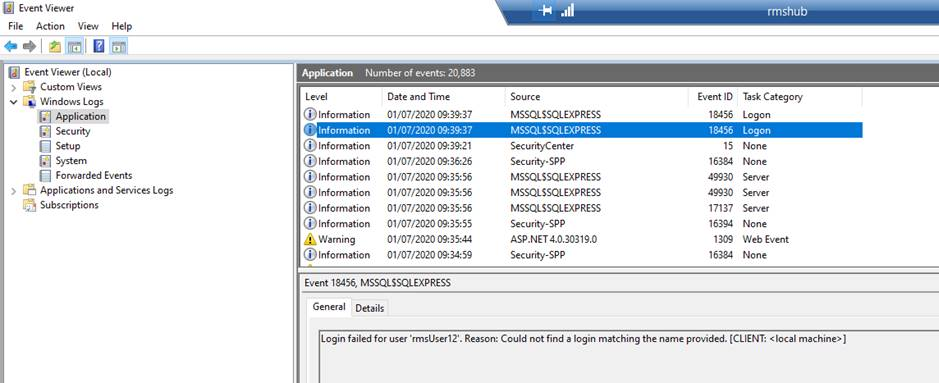Viewport: 939px width, 383px height.
Task: Select the event with ID 17137
Action: click(x=581, y=208)
